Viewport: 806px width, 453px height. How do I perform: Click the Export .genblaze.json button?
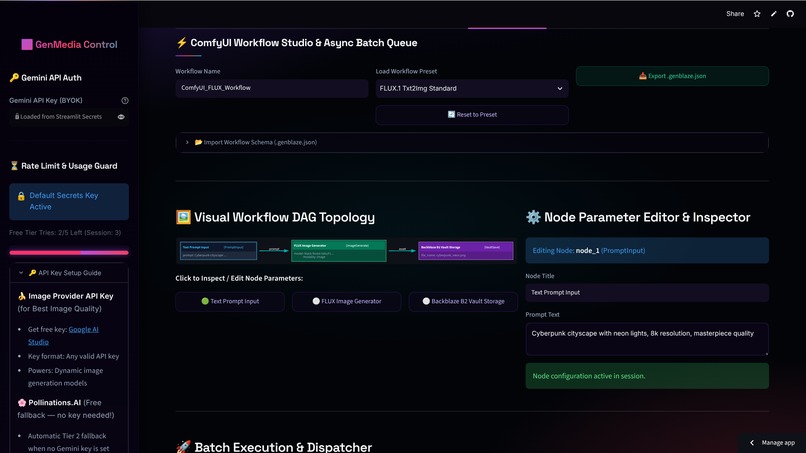[672, 76]
